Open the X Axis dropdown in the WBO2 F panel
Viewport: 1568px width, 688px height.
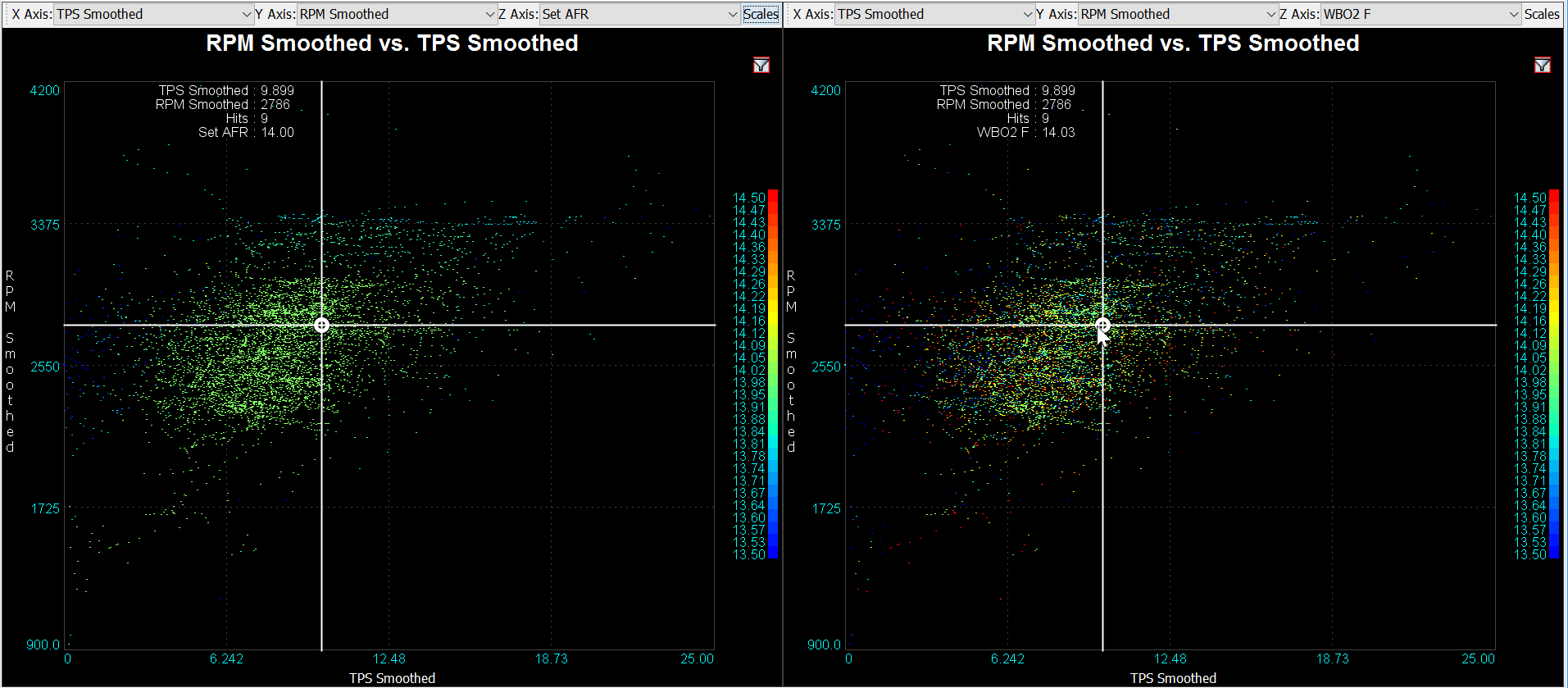pos(934,14)
